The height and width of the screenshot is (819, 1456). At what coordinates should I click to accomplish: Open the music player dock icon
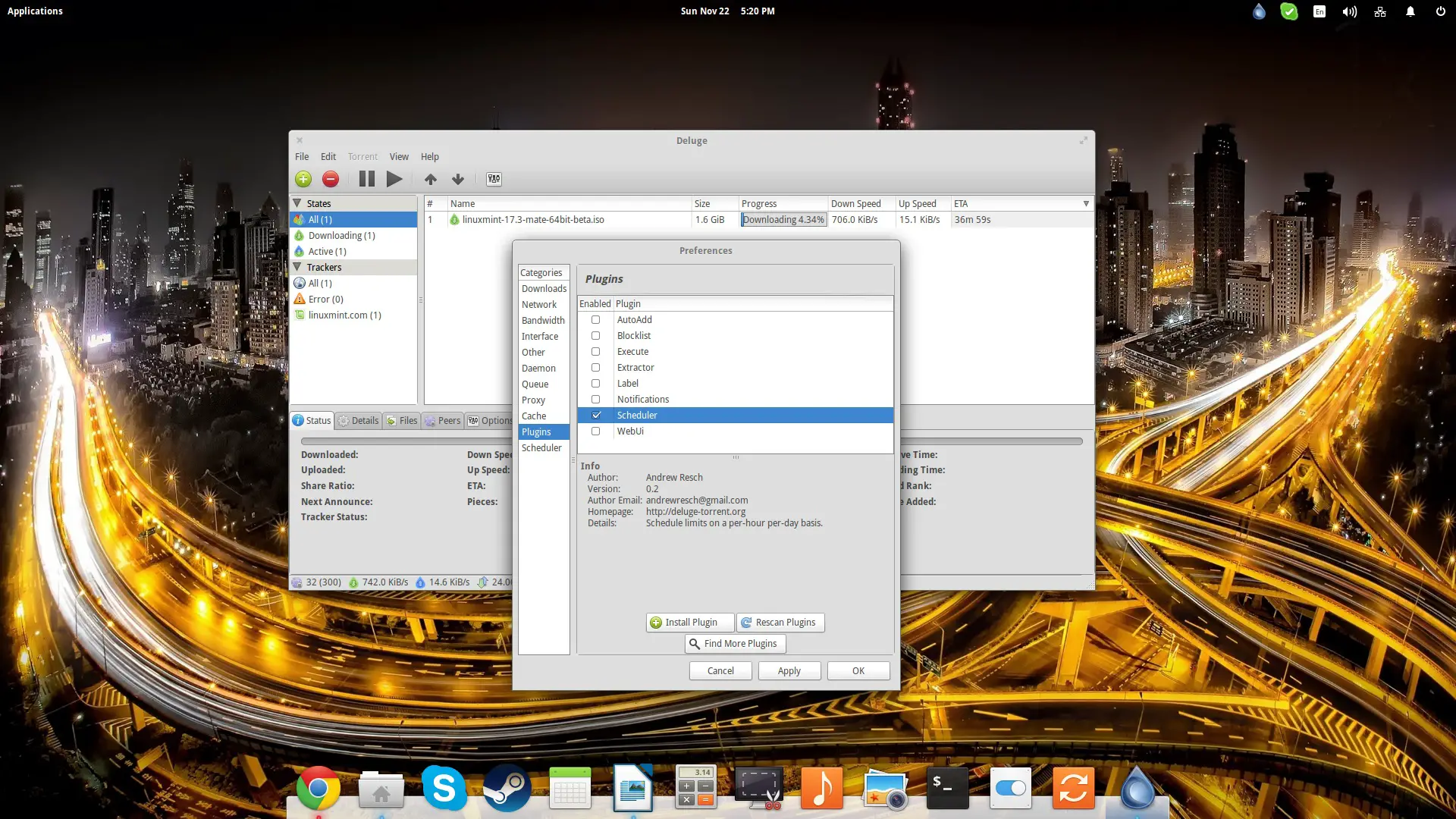pos(821,788)
